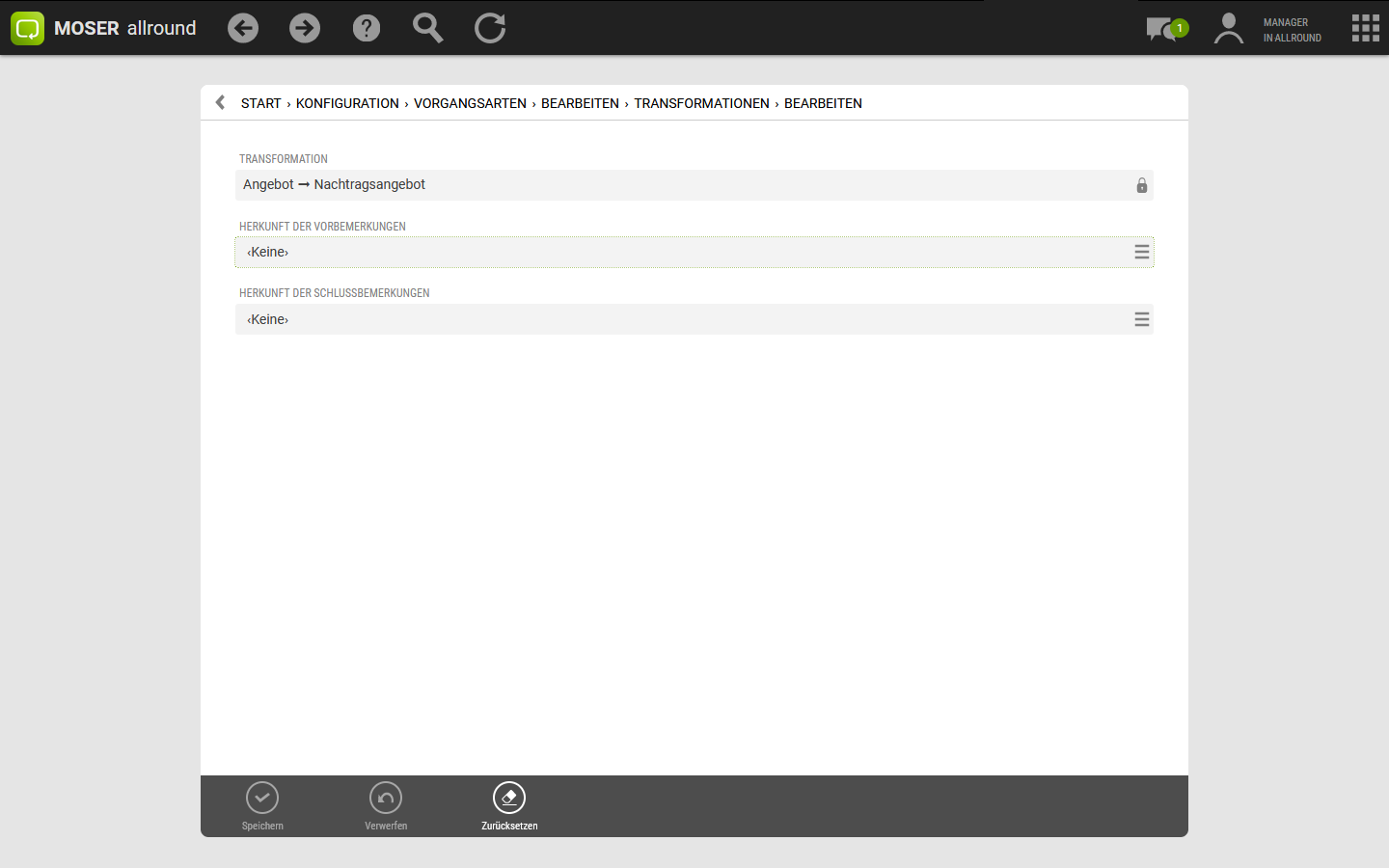This screenshot has width=1389, height=868.
Task: Click the breadcrumb back chevron
Action: 220,102
